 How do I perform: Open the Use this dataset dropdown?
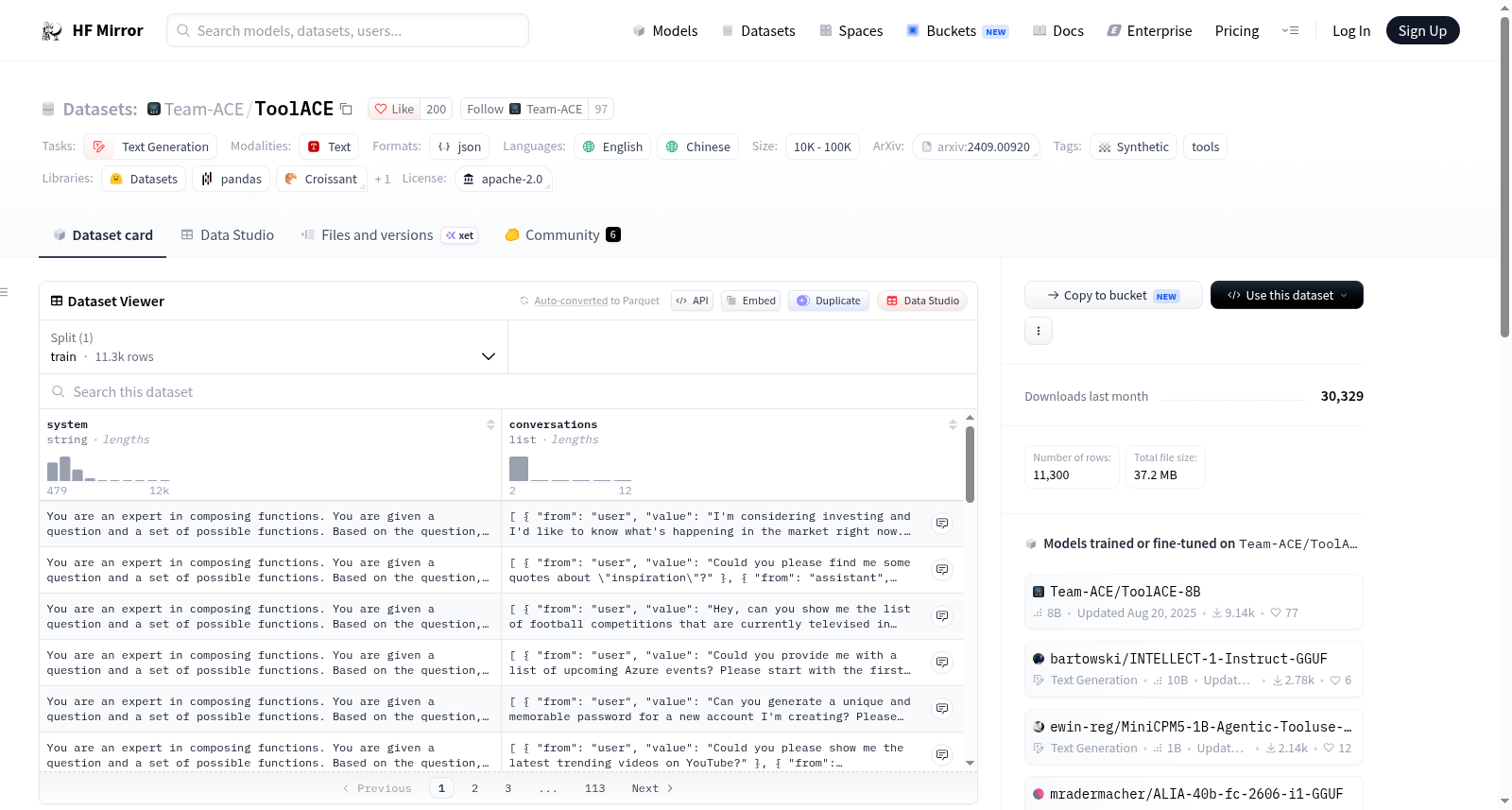(1286, 295)
